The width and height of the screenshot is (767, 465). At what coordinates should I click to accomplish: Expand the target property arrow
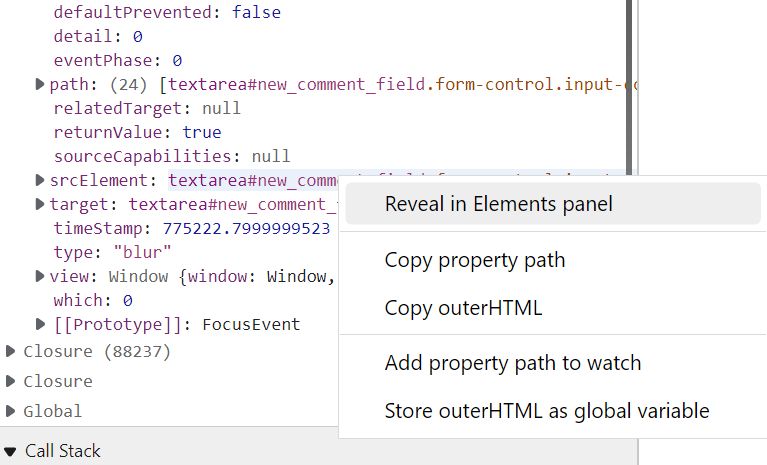(x=40, y=204)
